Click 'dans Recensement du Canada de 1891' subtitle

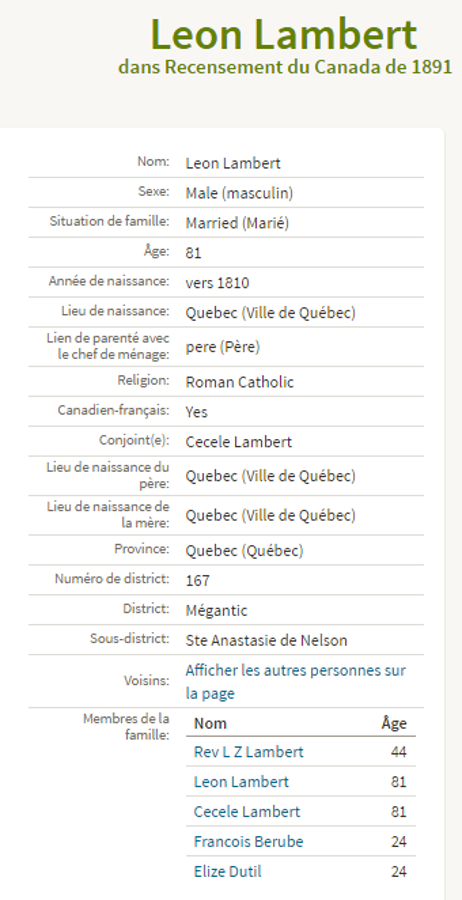pyautogui.click(x=285, y=67)
